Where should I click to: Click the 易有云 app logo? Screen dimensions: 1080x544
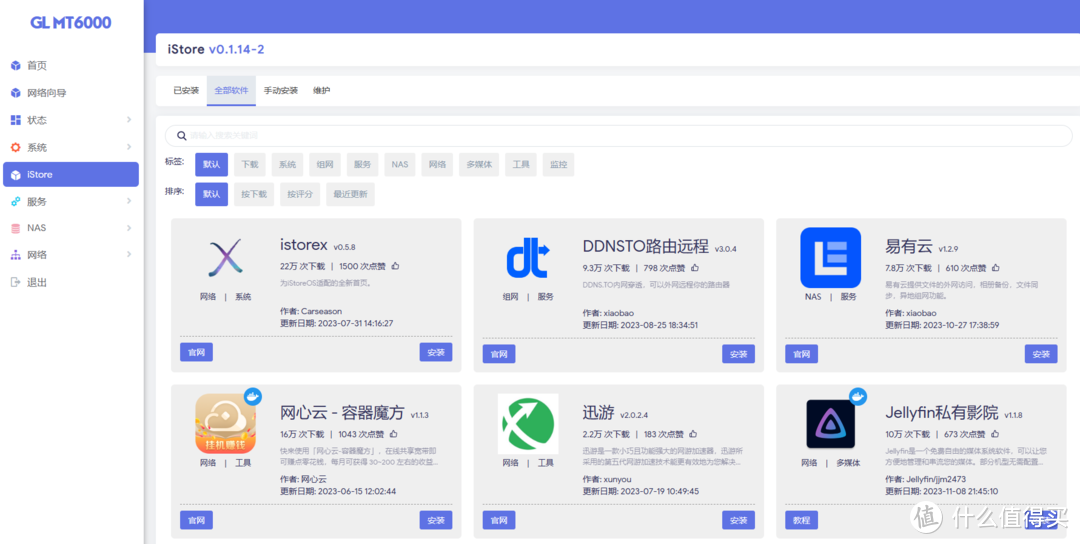pos(831,258)
